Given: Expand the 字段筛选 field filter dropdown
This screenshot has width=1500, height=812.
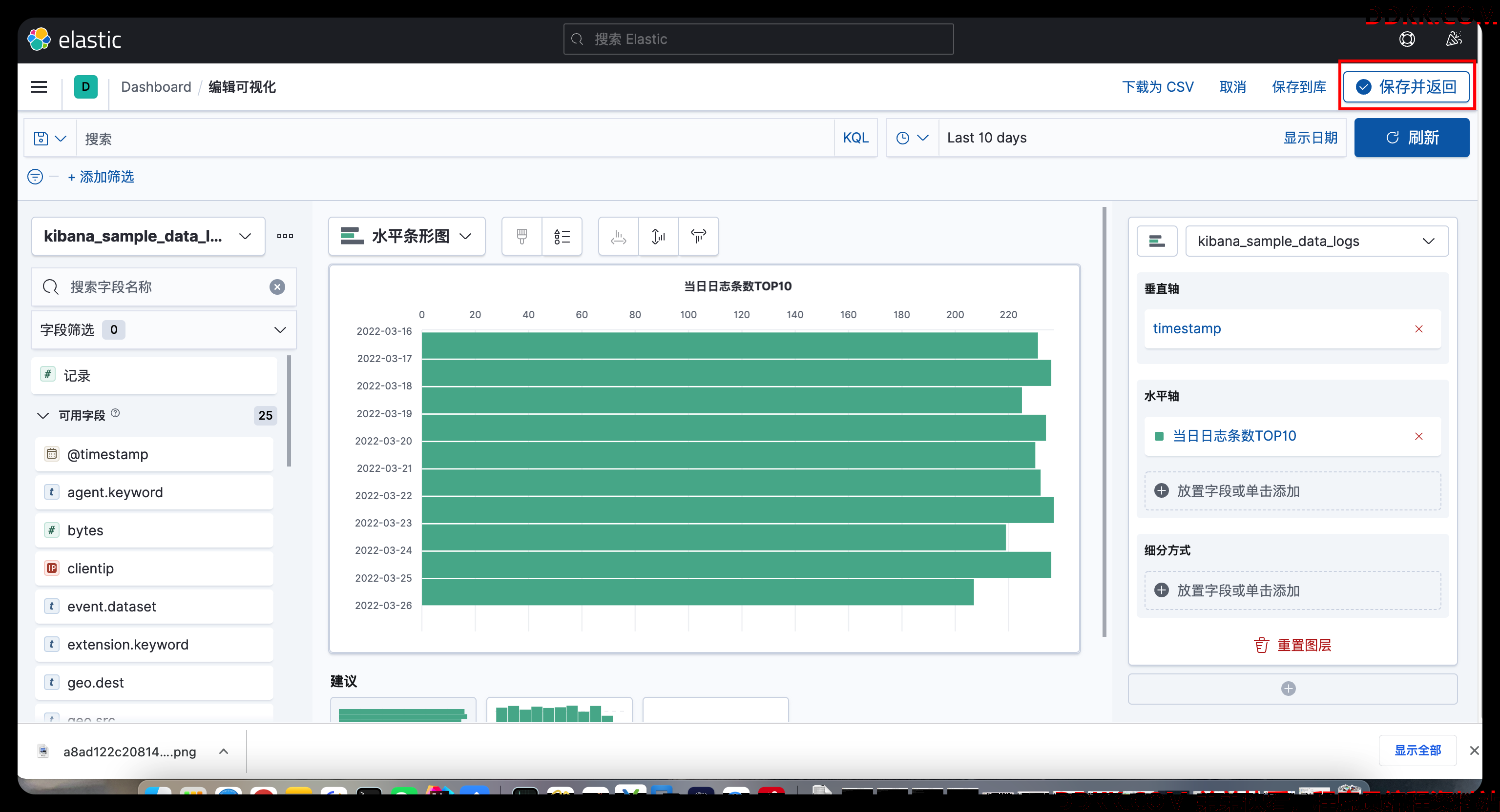Looking at the screenshot, I should coord(164,329).
